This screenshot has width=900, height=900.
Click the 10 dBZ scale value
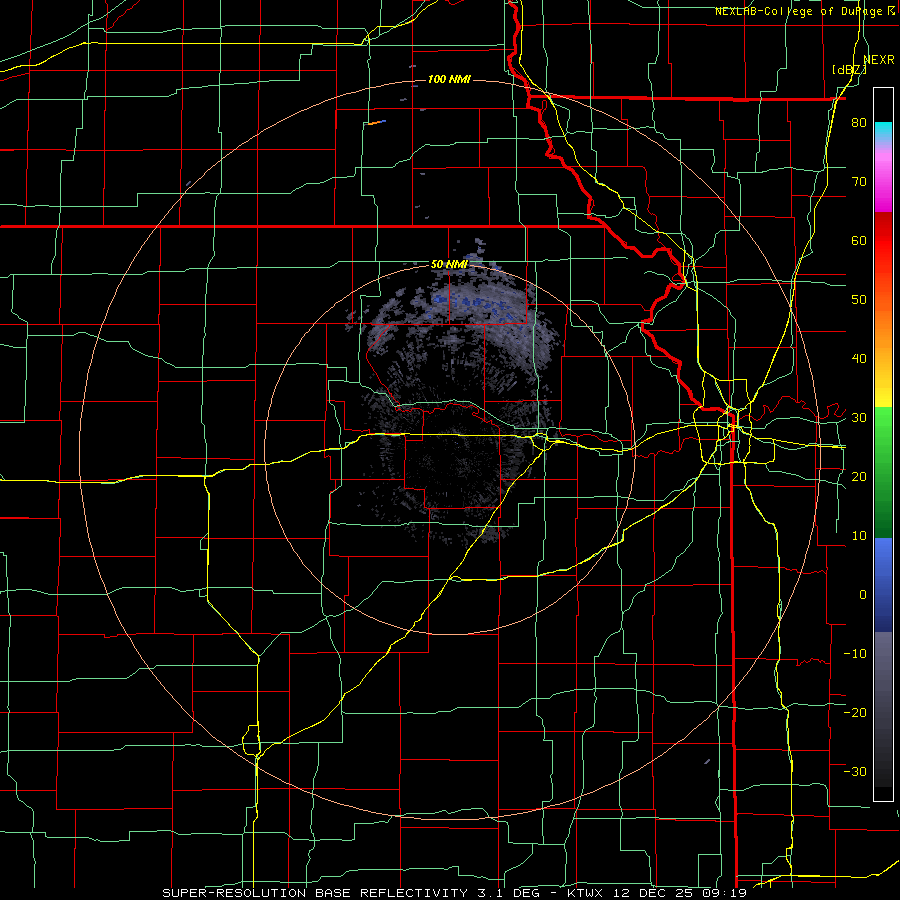pos(859,536)
